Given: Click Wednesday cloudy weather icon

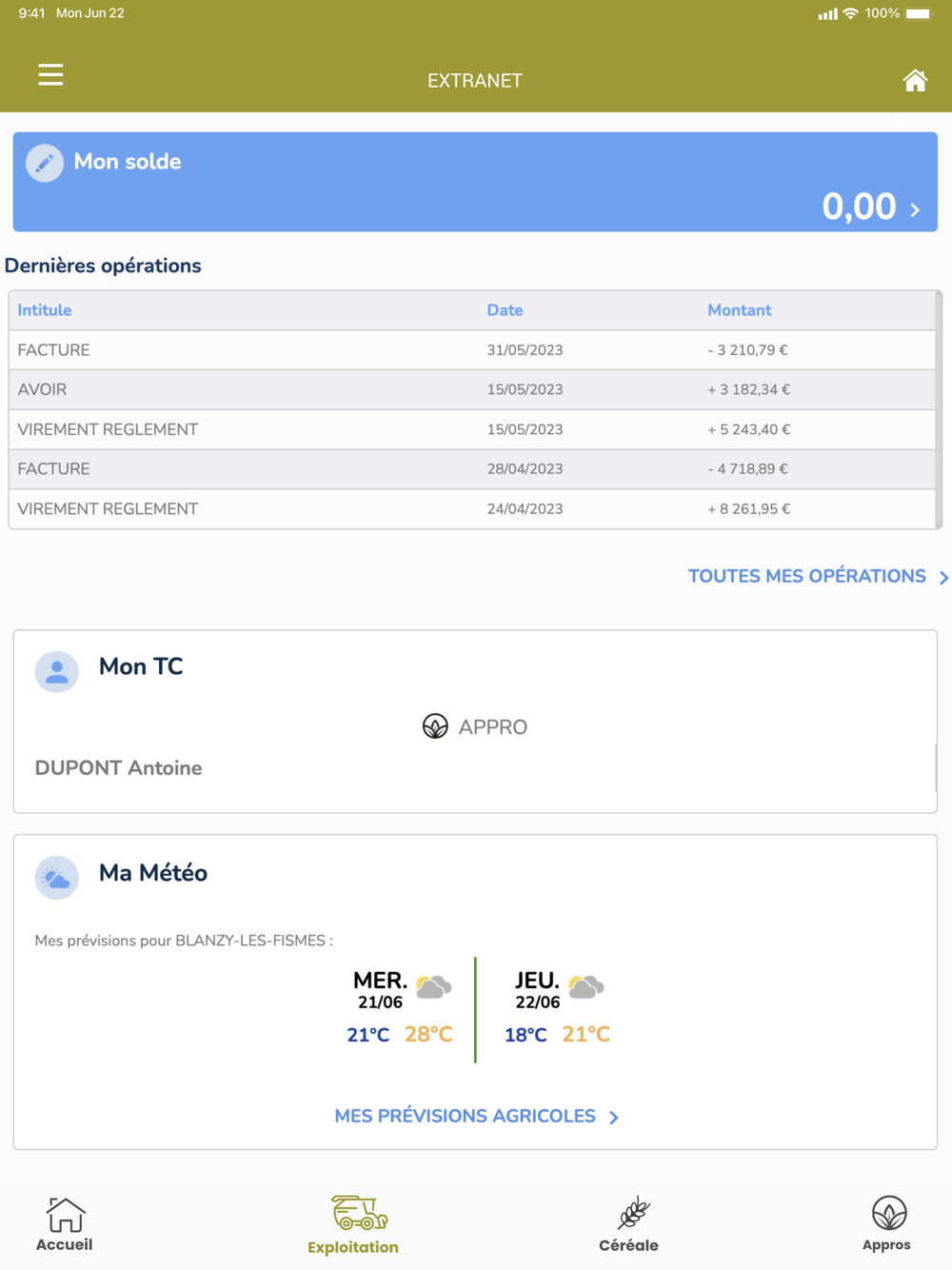Looking at the screenshot, I should click(434, 986).
